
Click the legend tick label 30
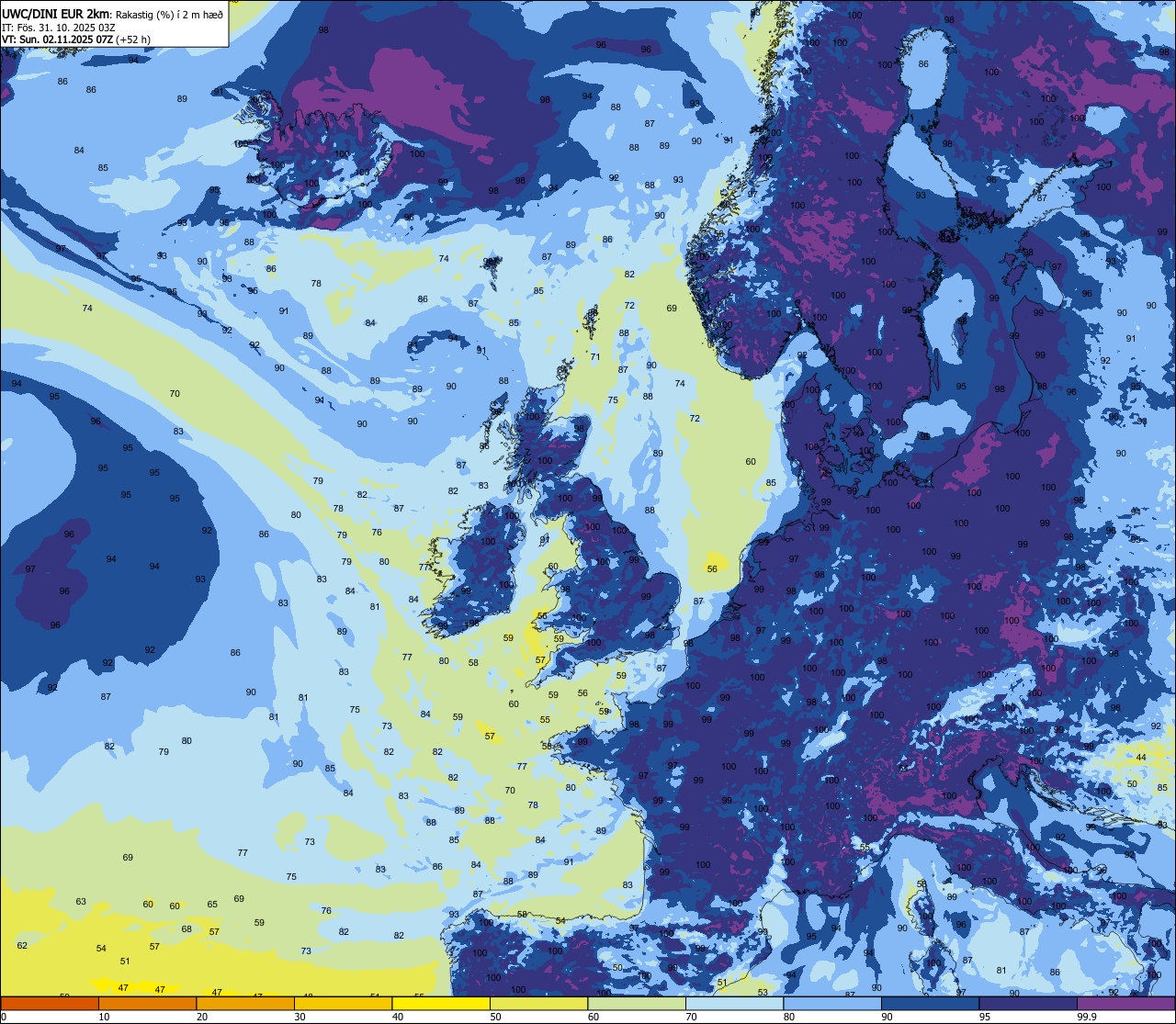300,1017
